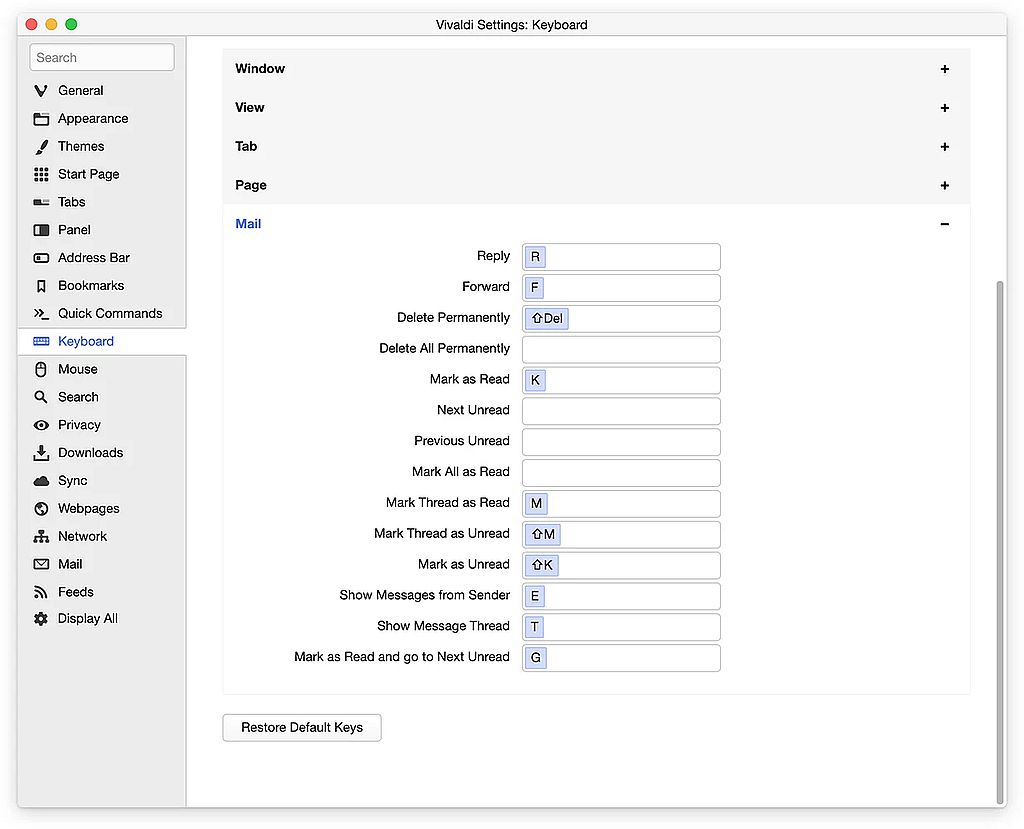Image resolution: width=1024 pixels, height=829 pixels.
Task: Expand the View shortcuts section
Action: [944, 108]
